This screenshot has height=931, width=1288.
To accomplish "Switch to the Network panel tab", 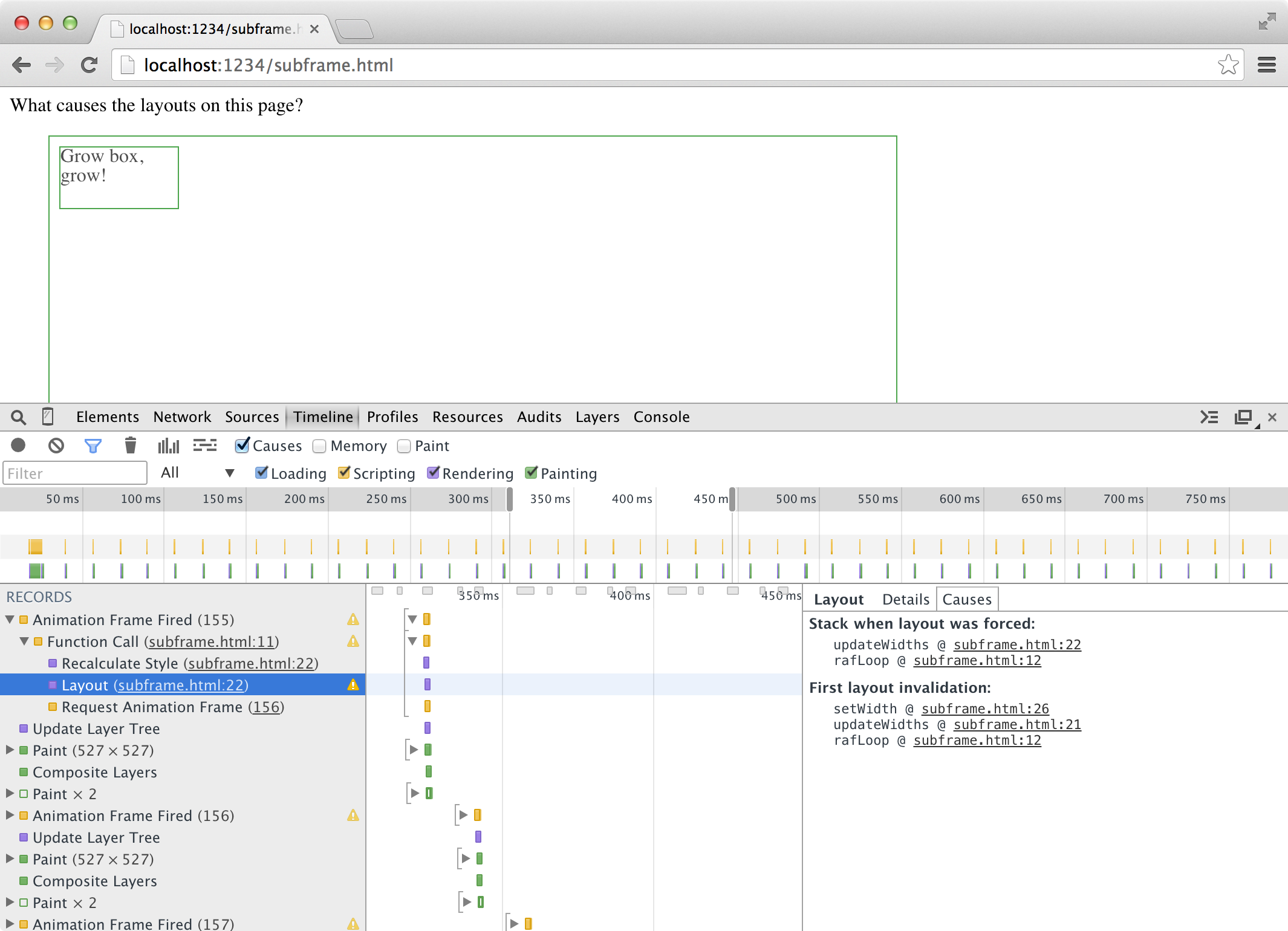I will pyautogui.click(x=182, y=417).
